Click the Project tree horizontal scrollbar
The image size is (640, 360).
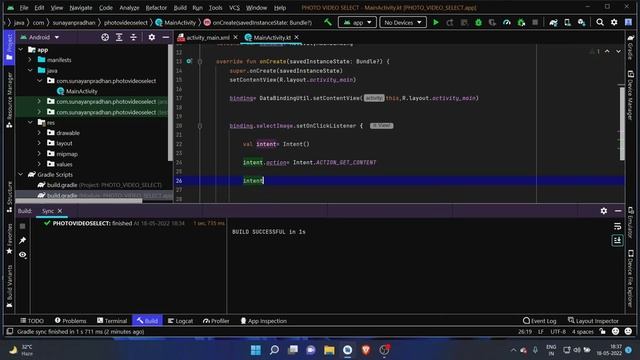tap(79, 200)
